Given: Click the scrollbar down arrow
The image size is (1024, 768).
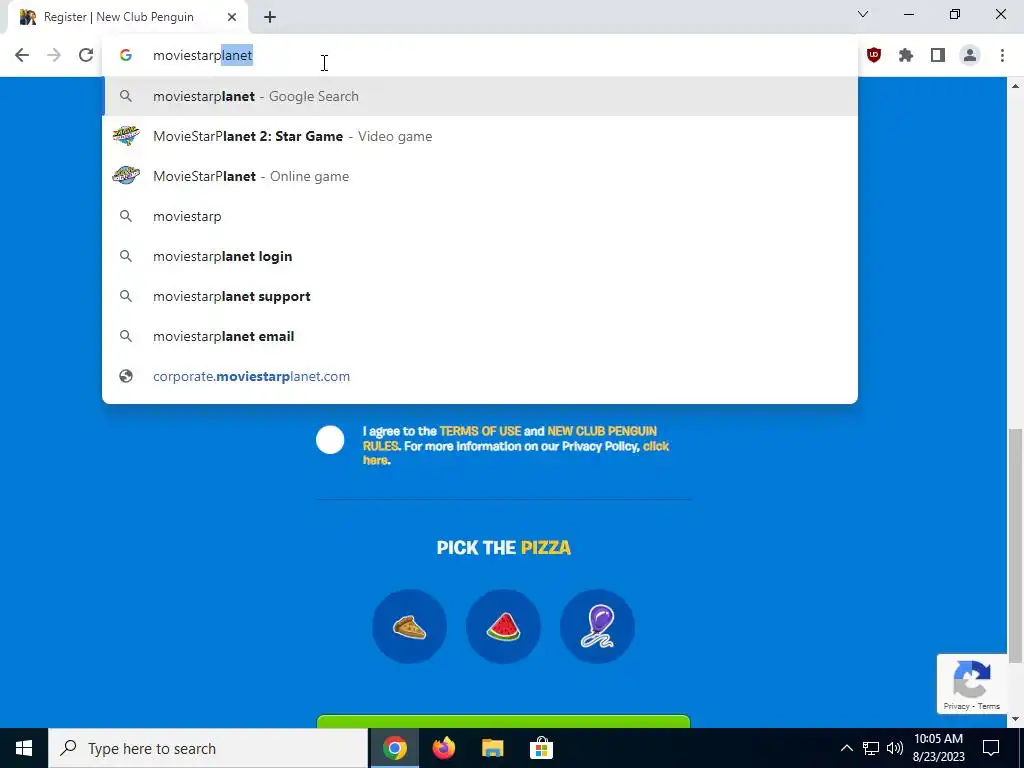Looking at the screenshot, I should pos(1015,719).
